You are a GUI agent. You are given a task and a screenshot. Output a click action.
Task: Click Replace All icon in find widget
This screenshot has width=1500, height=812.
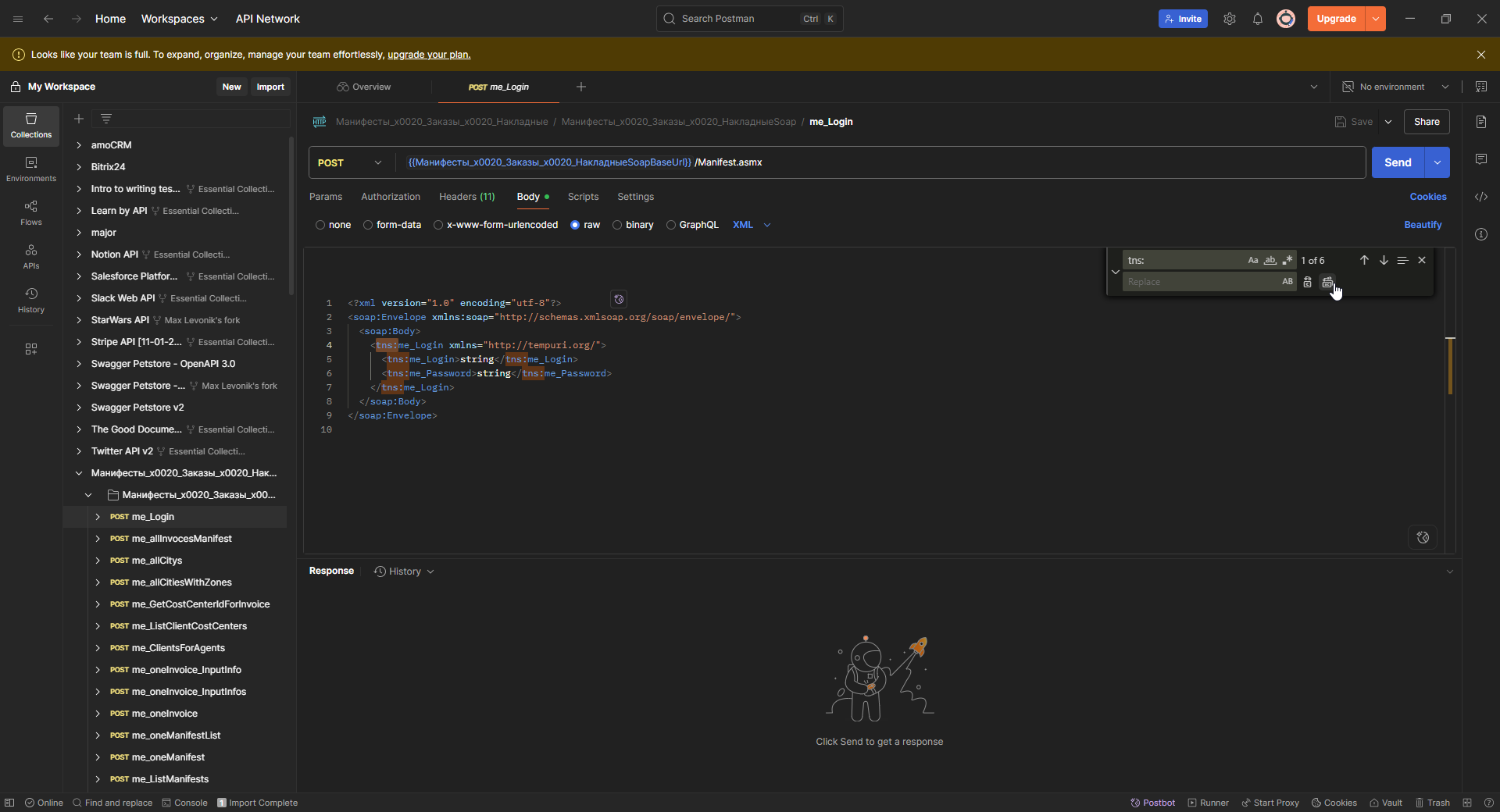click(x=1327, y=282)
